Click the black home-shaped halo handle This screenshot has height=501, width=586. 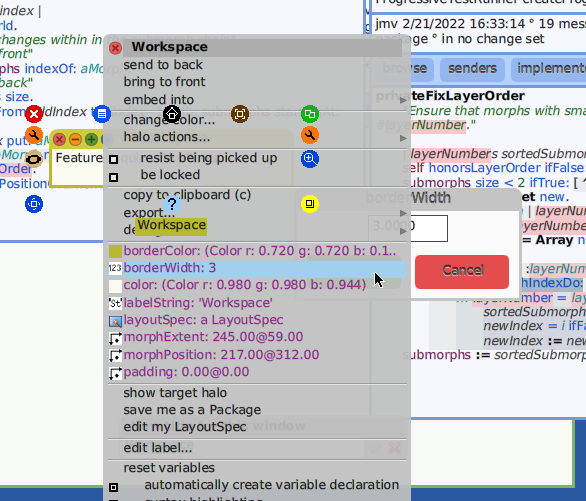(x=172, y=114)
